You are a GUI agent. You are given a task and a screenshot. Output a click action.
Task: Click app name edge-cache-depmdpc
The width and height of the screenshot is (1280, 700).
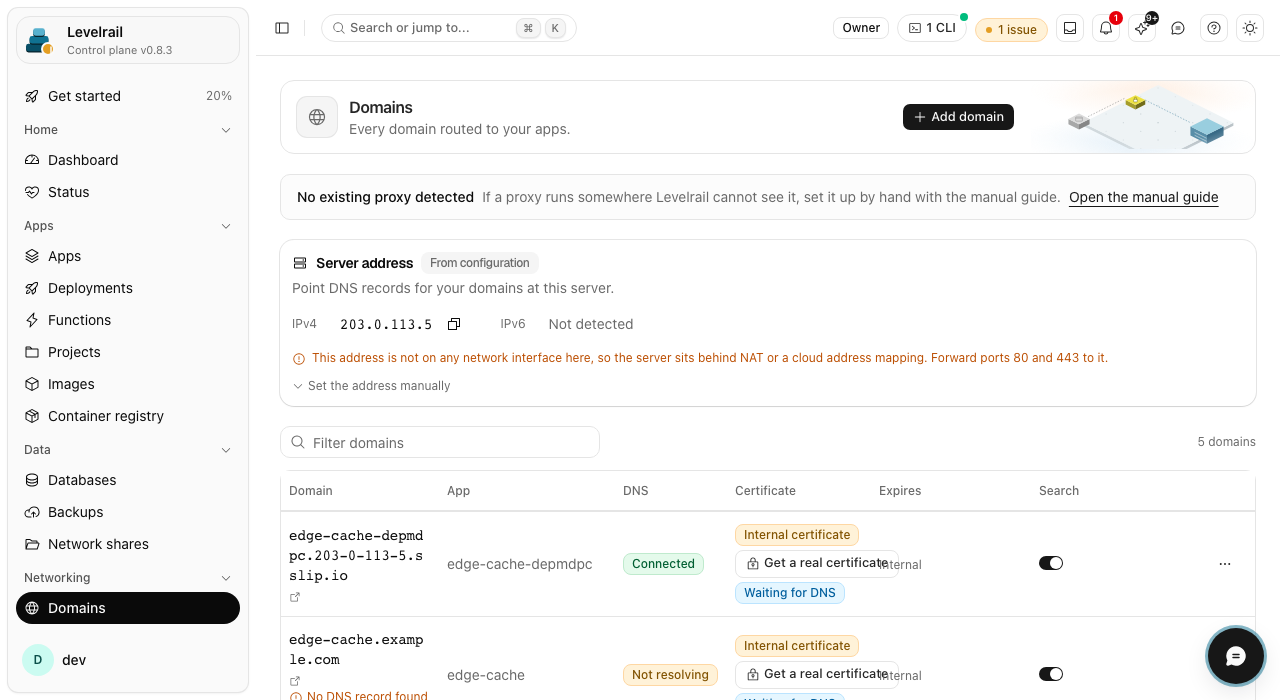click(519, 564)
